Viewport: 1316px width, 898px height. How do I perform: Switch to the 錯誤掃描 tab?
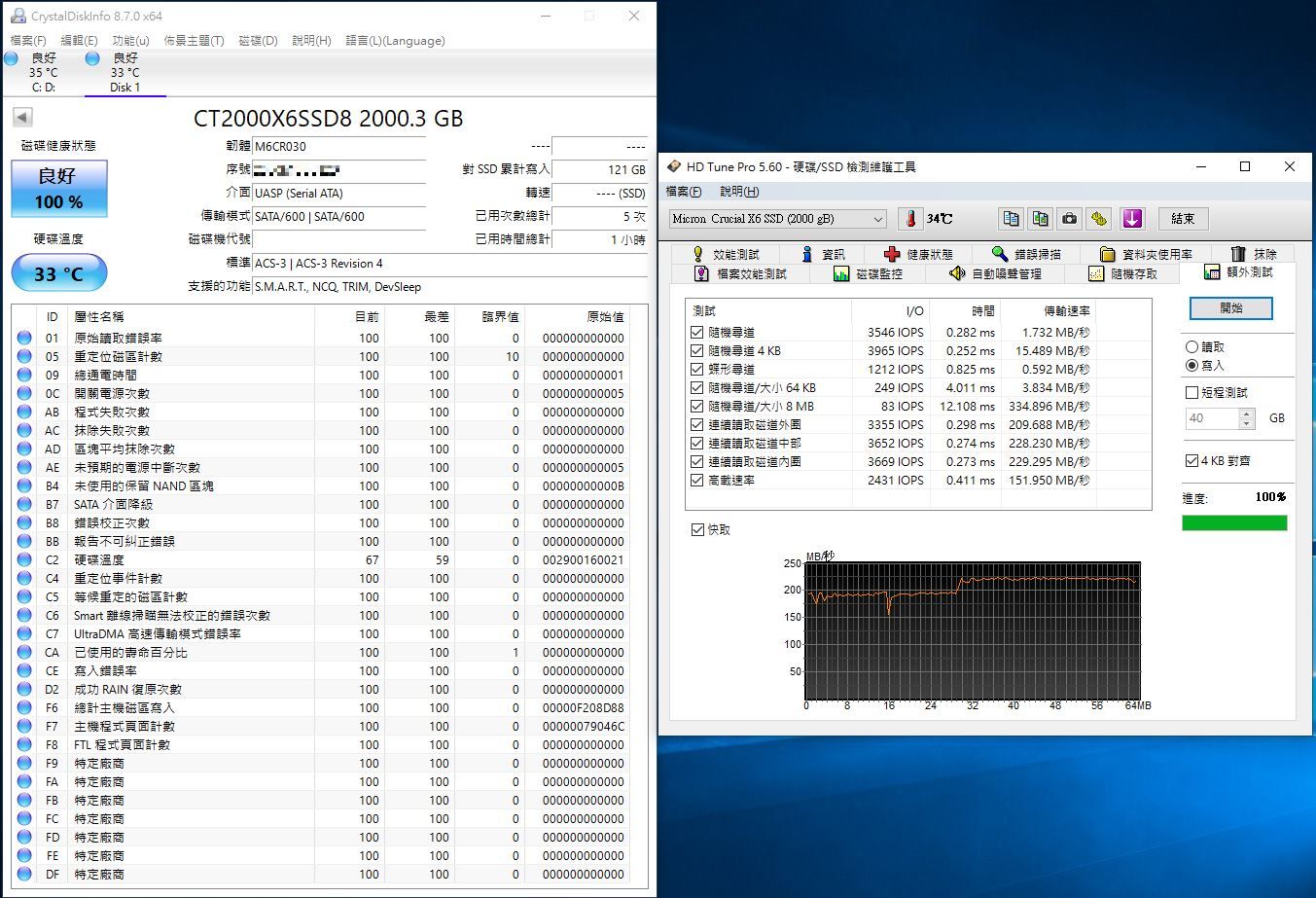tap(1027, 254)
